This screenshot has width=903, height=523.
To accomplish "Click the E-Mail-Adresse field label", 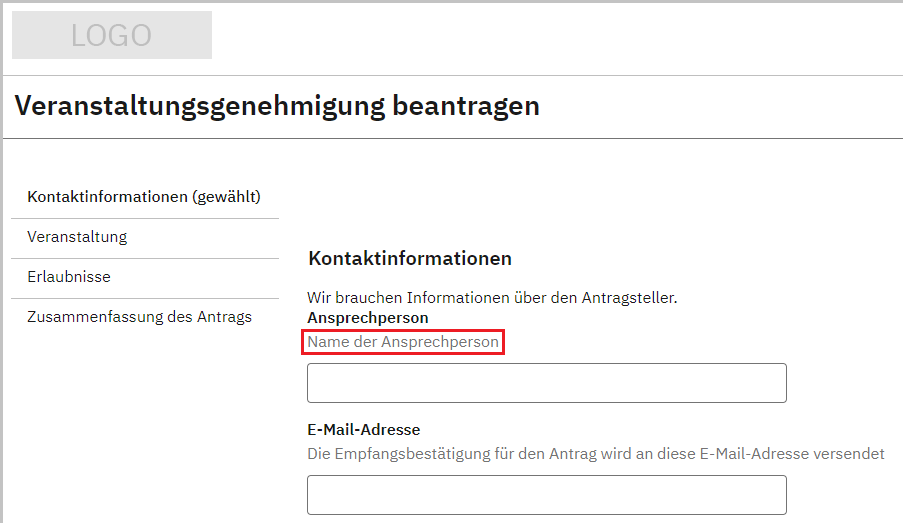I will (x=363, y=430).
